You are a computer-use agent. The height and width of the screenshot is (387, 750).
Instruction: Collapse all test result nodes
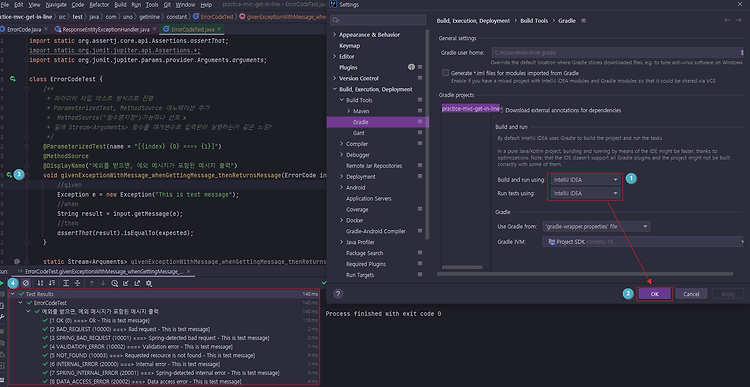(77, 283)
